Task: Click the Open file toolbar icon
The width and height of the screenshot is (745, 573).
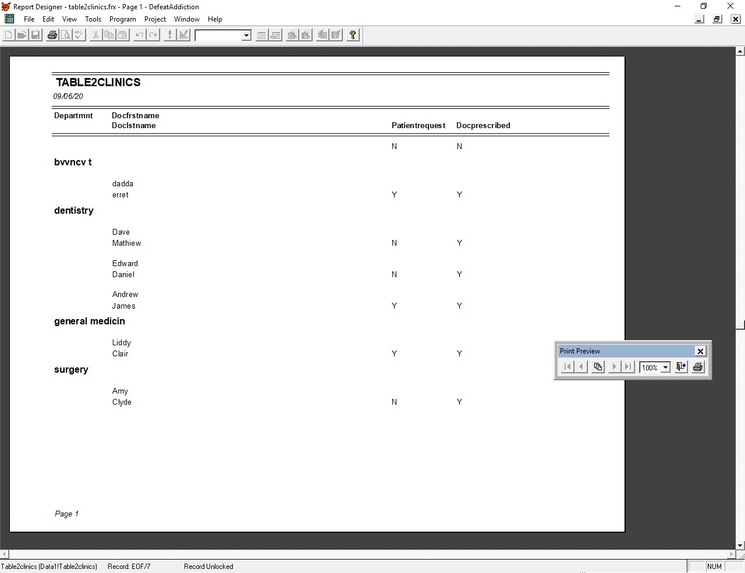Action: pos(22,35)
